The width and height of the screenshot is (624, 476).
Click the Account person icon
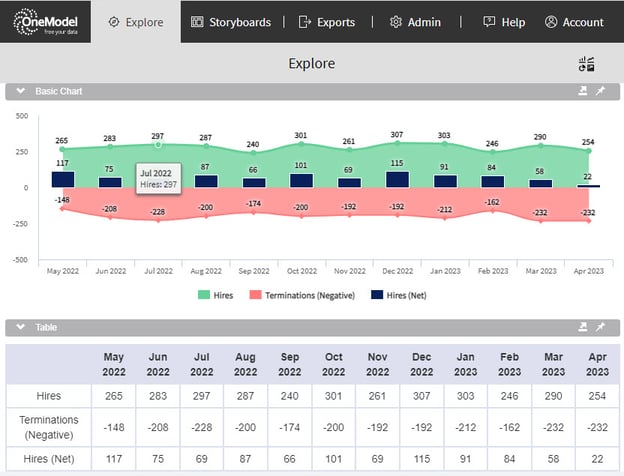pos(551,22)
